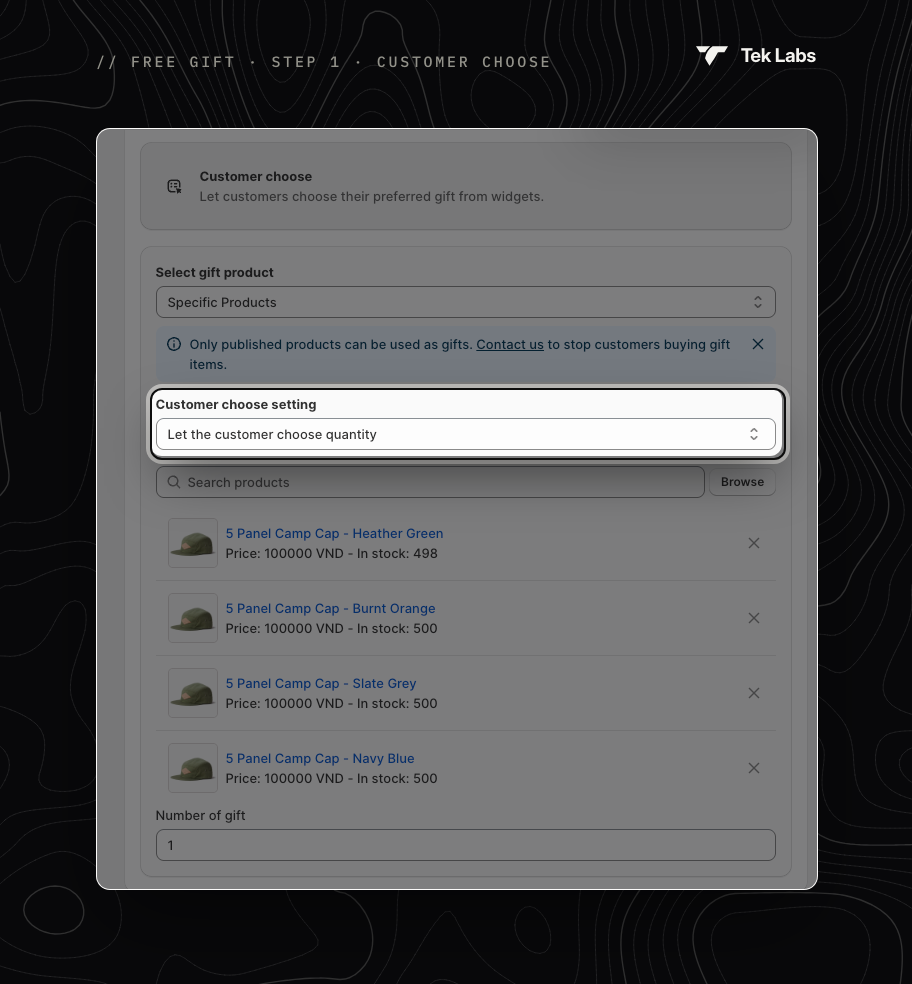Focus the Search products field
Viewport: 912px width, 984px height.
tap(430, 482)
